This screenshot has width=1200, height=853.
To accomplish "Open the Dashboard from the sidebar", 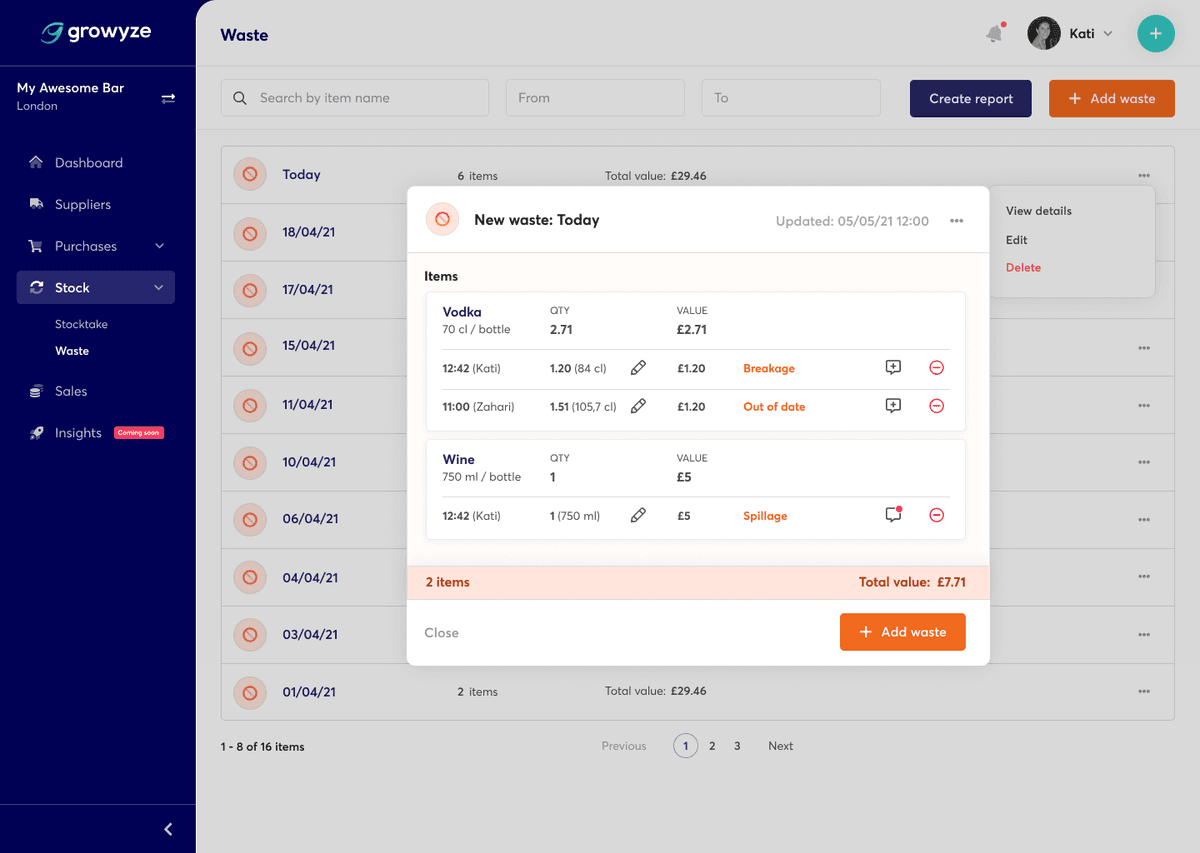I will (90, 162).
